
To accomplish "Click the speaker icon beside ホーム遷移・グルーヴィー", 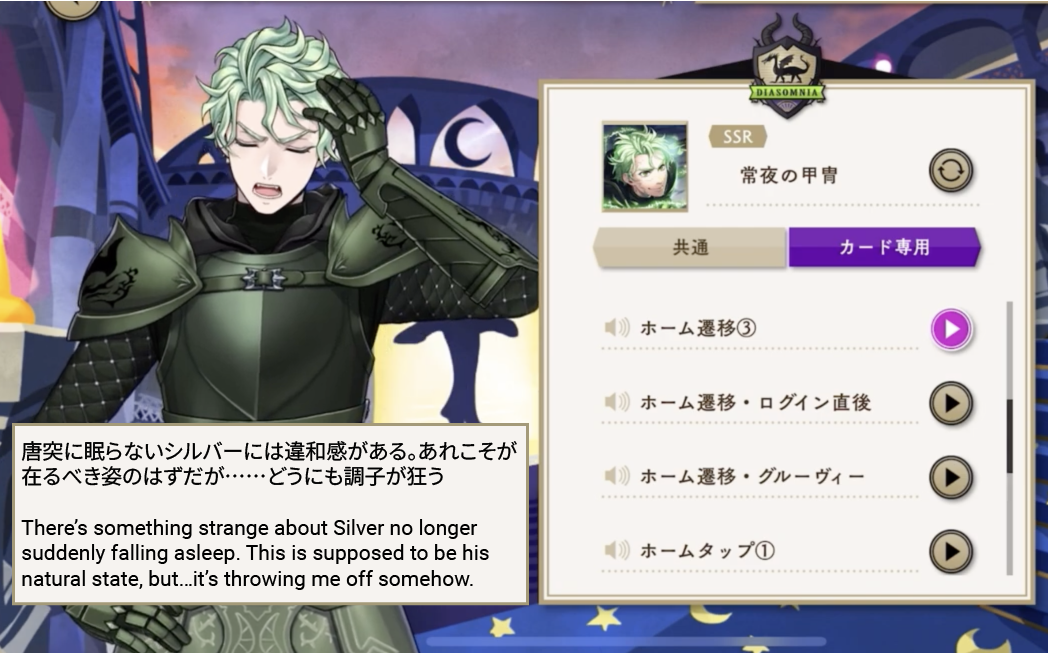I will (x=617, y=476).
